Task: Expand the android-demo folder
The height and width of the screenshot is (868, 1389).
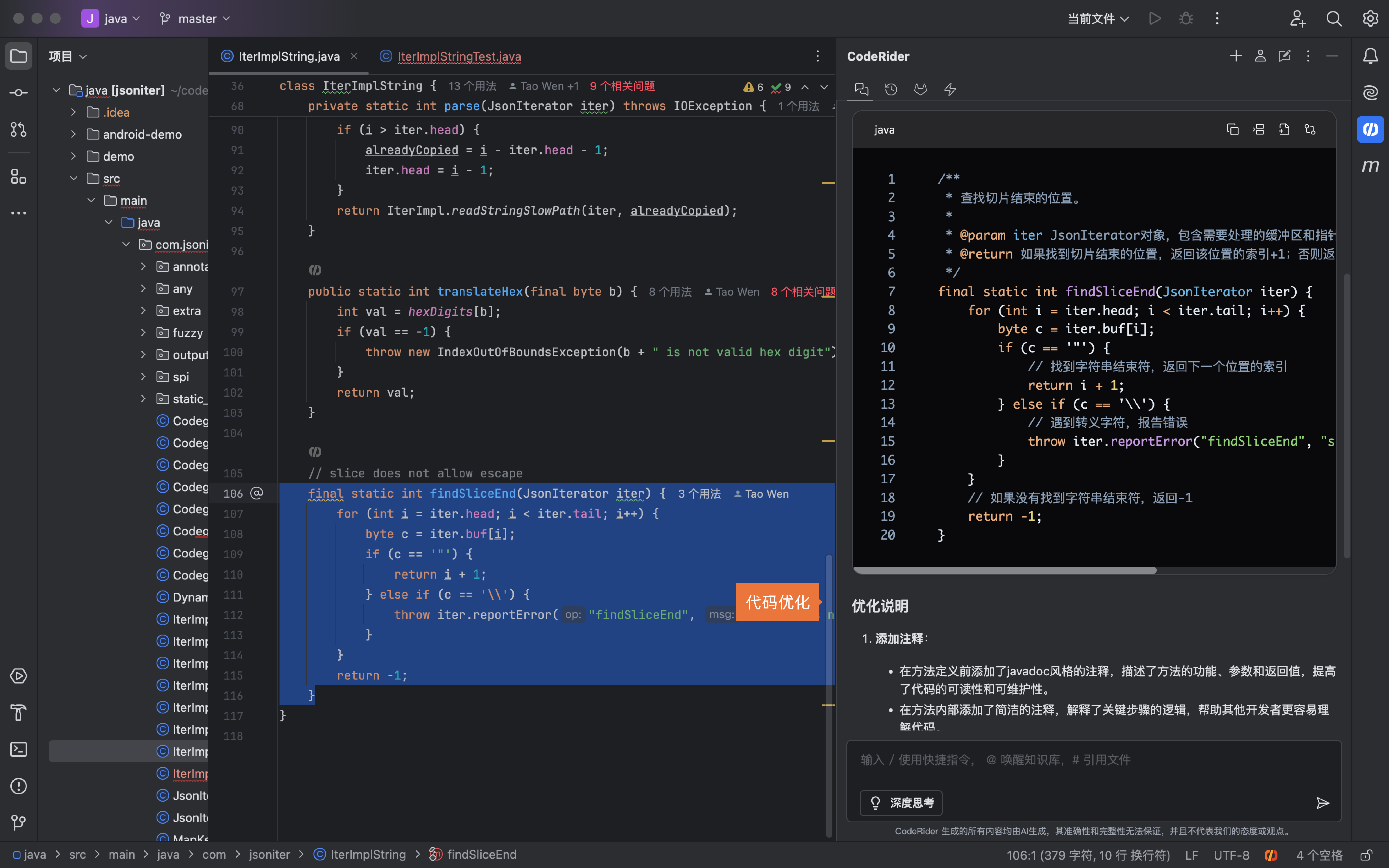Action: coord(73,134)
